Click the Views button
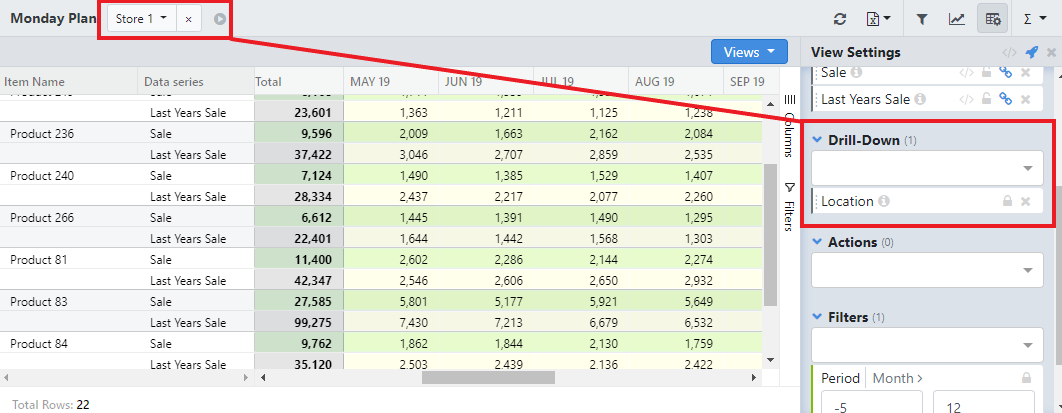This screenshot has height=413, width=1062. [x=750, y=52]
